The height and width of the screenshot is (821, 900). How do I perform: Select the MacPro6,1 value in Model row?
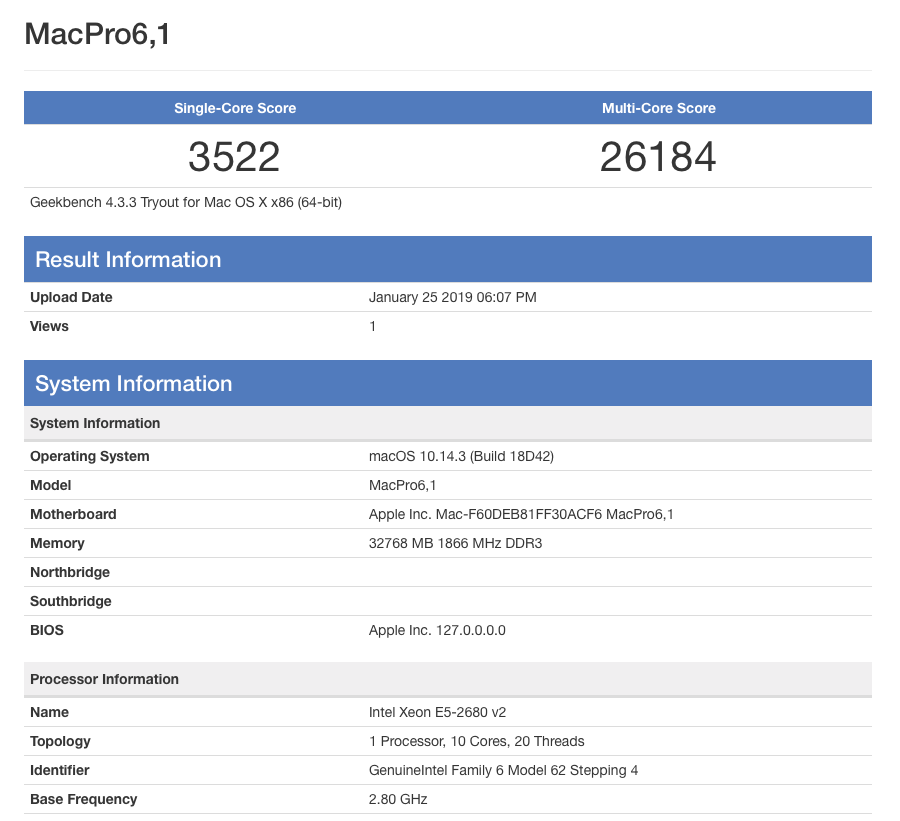[x=402, y=486]
